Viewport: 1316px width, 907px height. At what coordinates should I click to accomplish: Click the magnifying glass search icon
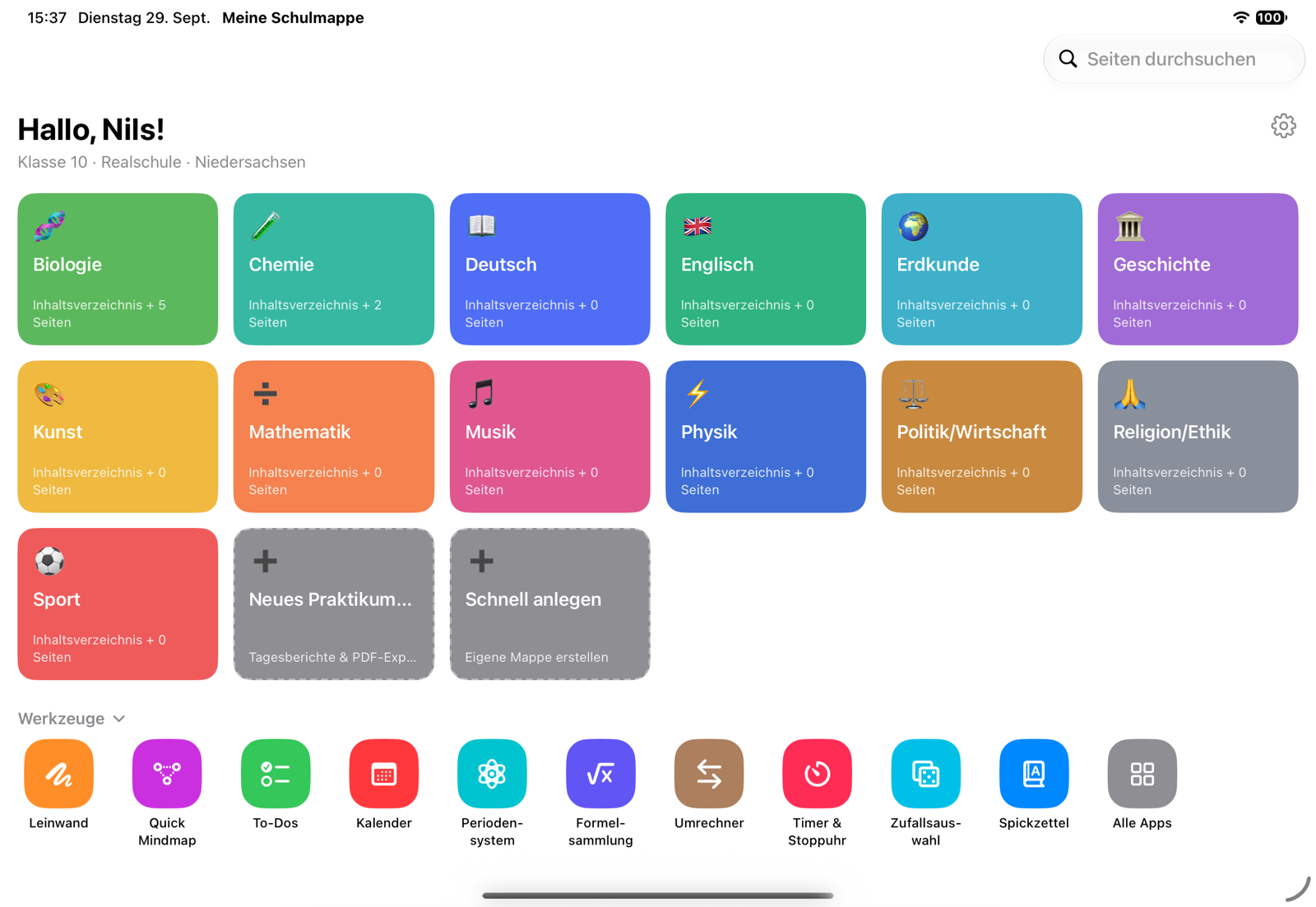pos(1068,59)
